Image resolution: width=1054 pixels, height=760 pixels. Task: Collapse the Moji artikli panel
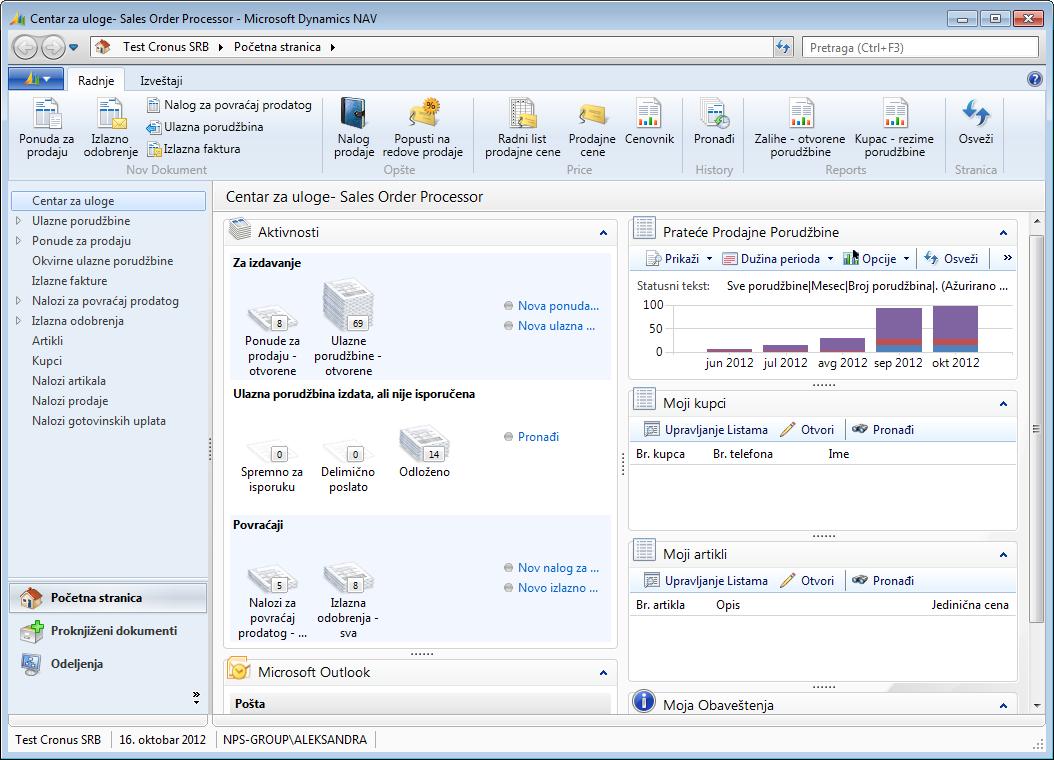click(1003, 555)
